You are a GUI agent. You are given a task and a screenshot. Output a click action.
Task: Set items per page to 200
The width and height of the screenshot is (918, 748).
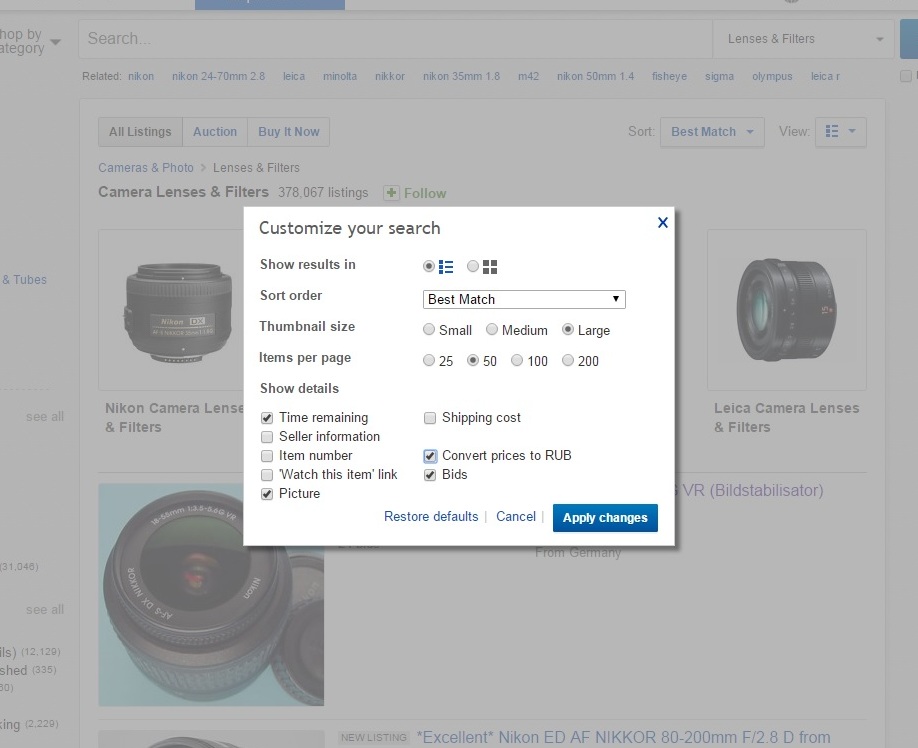coord(567,361)
